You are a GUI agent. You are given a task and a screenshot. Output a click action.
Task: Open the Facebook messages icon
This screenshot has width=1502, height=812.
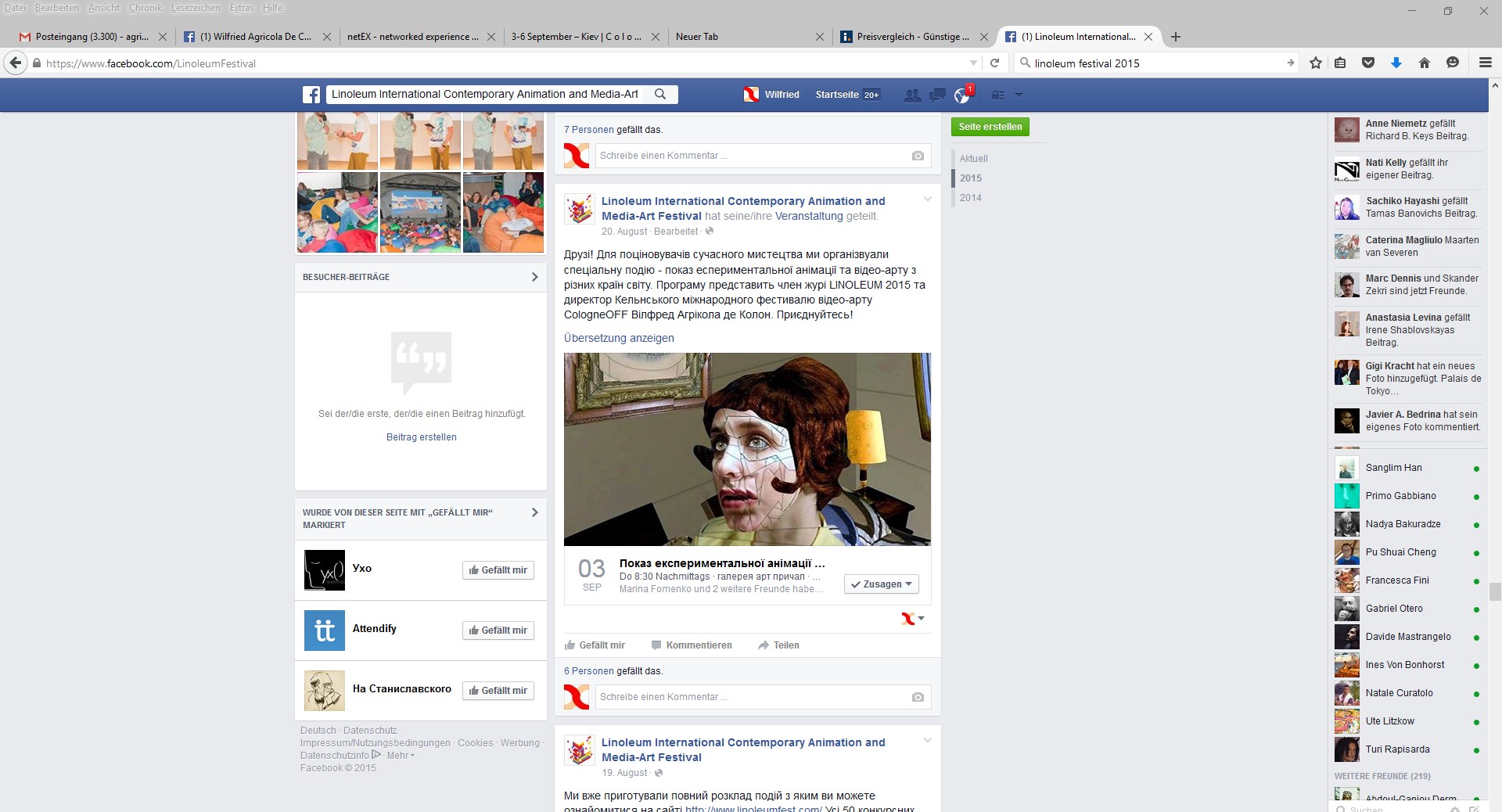(x=936, y=95)
